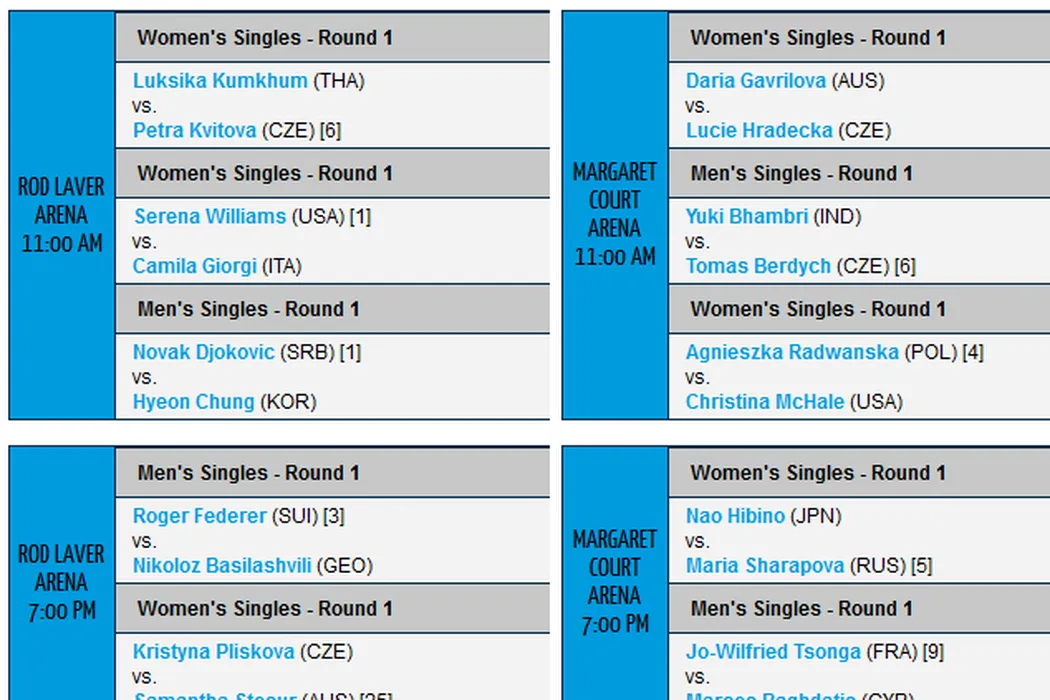The height and width of the screenshot is (700, 1050).
Task: Click Jo-Wilfried Tsonga name link
Action: coord(773,652)
